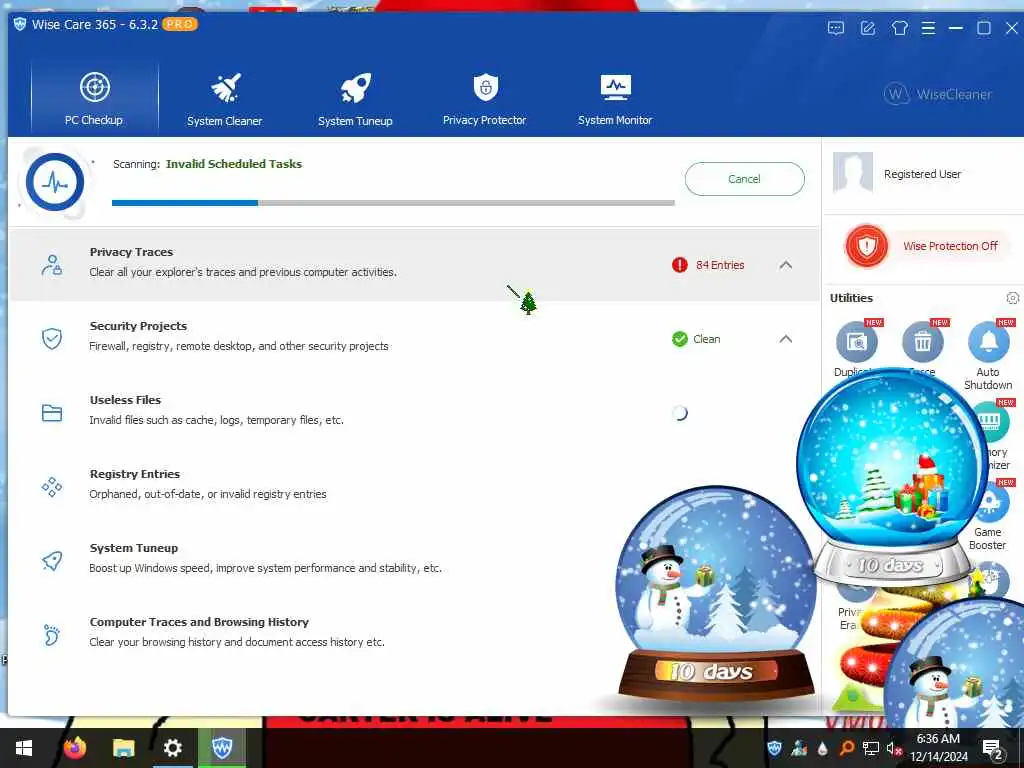Switch to the System Monitor tab
1024x768 pixels.
615,99
